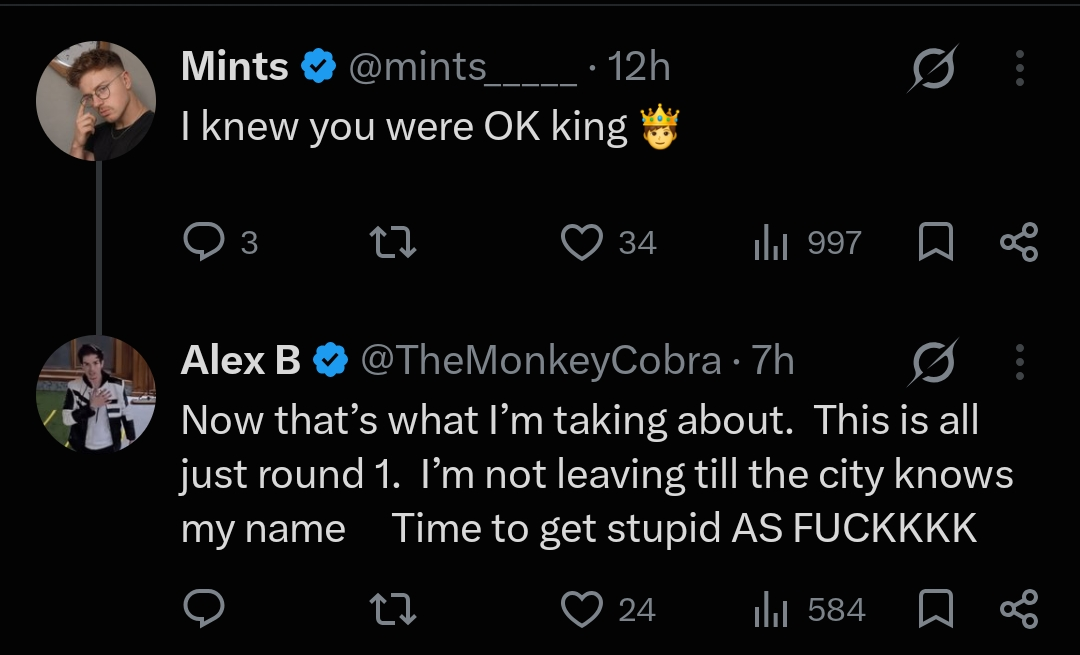This screenshot has width=1080, height=655.
Task: Share the Mints tweet
Action: coord(1019,242)
